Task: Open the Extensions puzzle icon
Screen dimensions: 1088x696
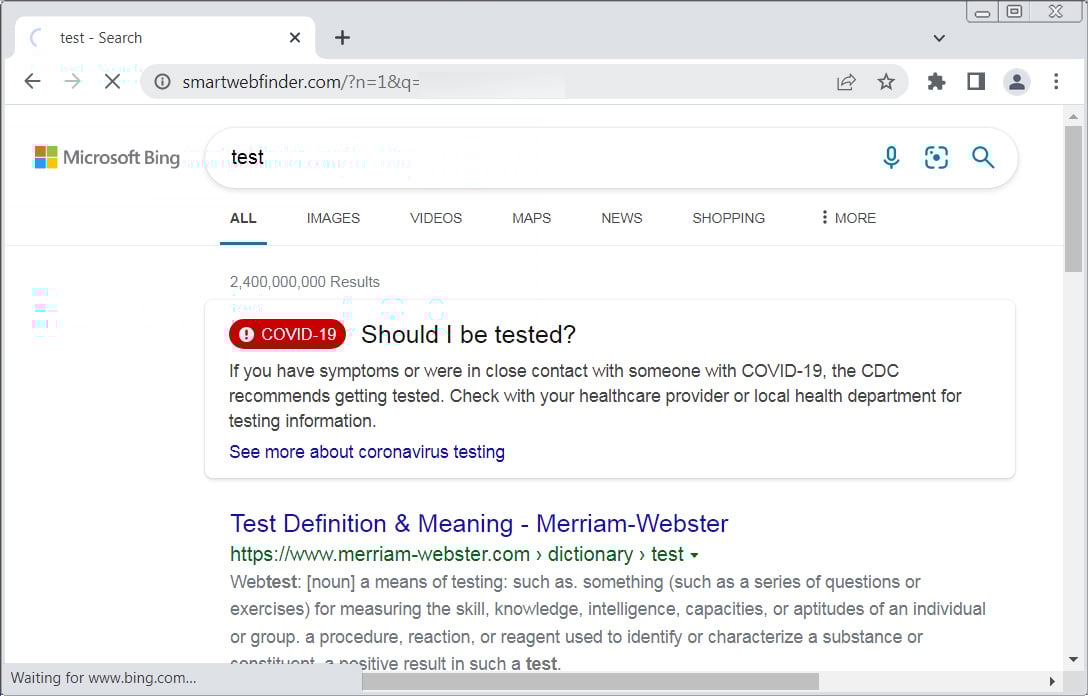Action: pos(936,82)
